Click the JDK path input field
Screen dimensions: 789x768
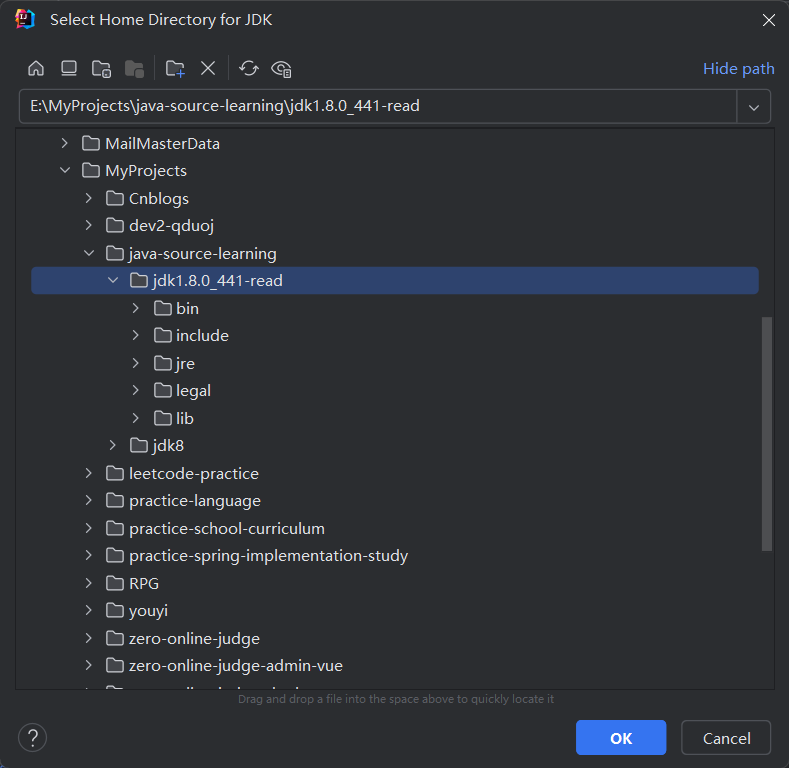pos(377,106)
